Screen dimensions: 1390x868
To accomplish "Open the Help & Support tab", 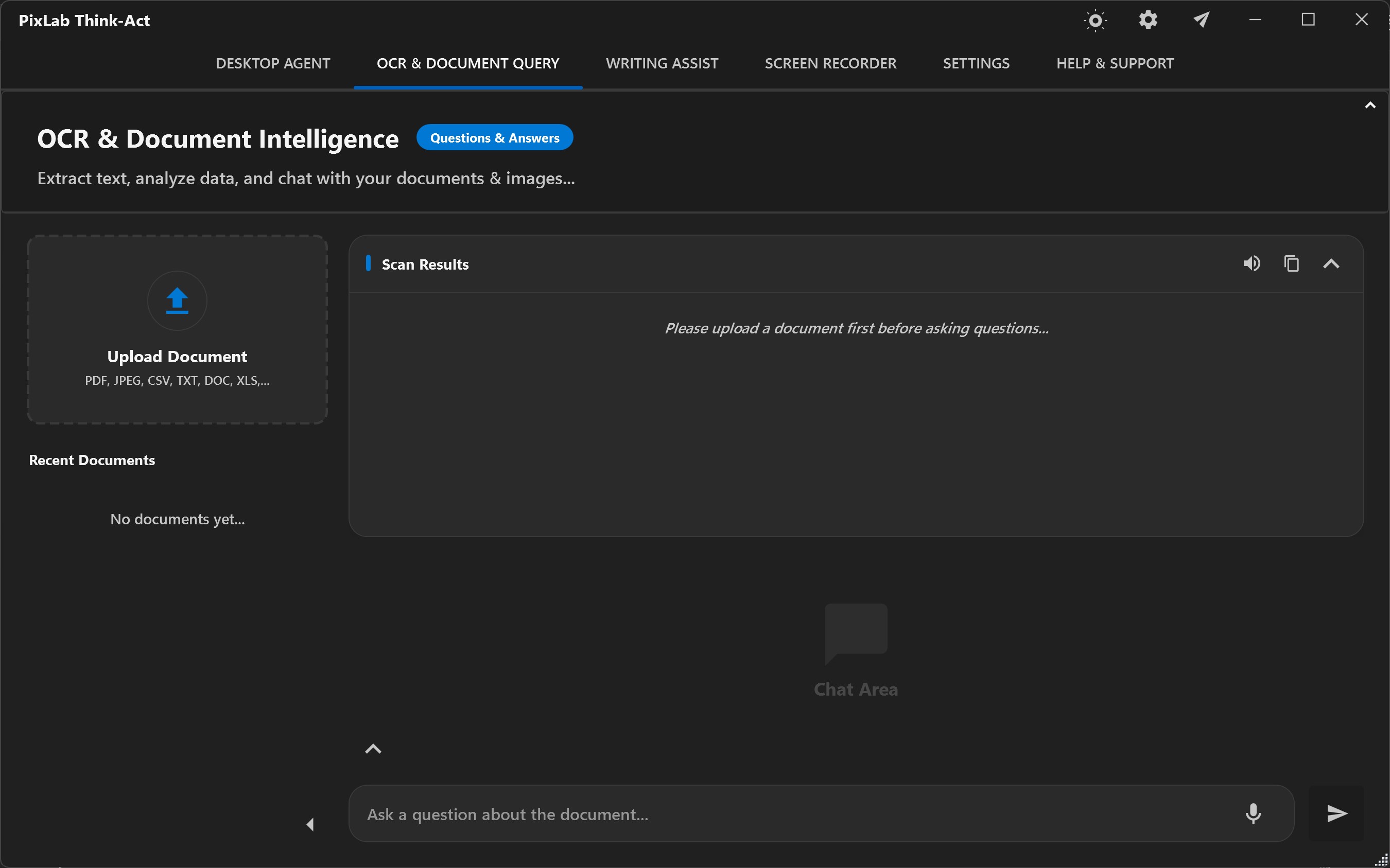I will 1115,63.
